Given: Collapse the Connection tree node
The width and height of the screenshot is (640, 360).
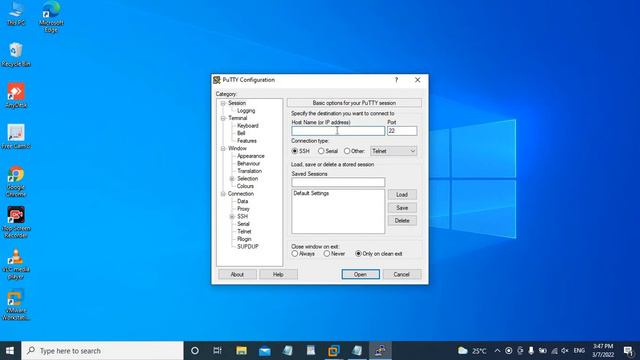Looking at the screenshot, I should [223, 194].
